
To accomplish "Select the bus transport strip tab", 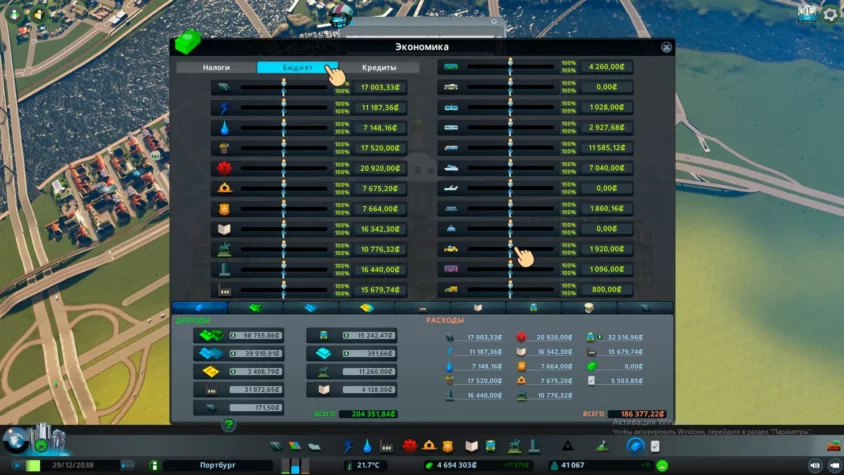I will pyautogui.click(x=533, y=308).
